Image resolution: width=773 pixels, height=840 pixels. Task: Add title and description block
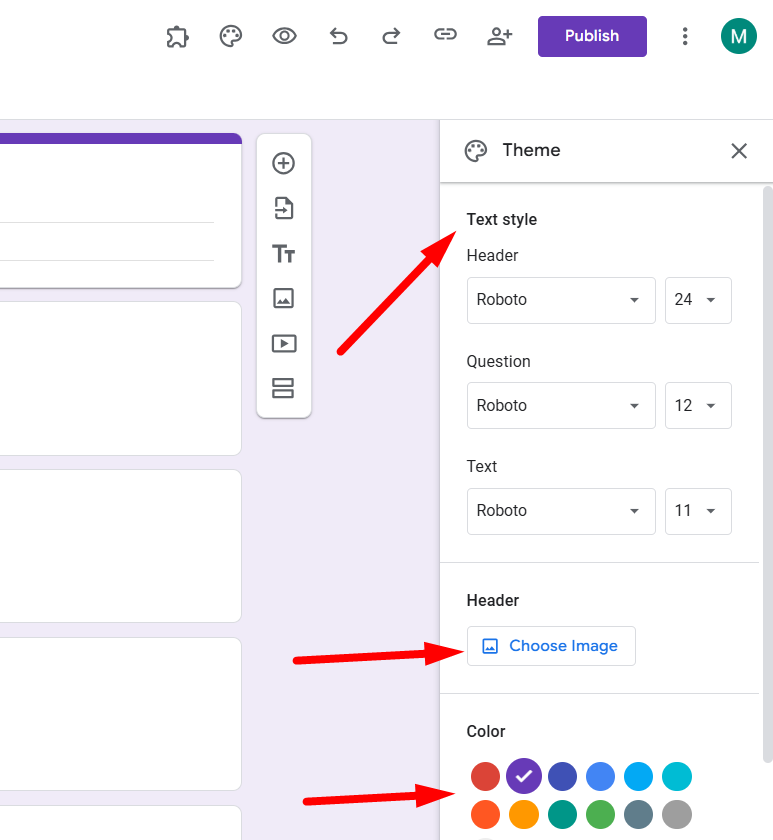point(284,254)
